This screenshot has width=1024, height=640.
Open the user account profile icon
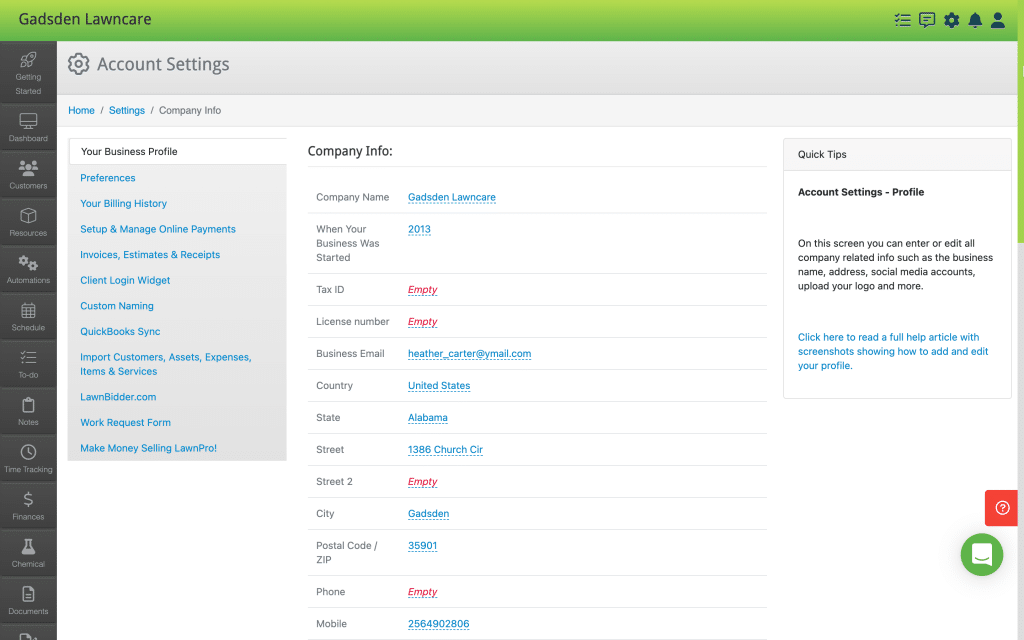pyautogui.click(x=998, y=19)
